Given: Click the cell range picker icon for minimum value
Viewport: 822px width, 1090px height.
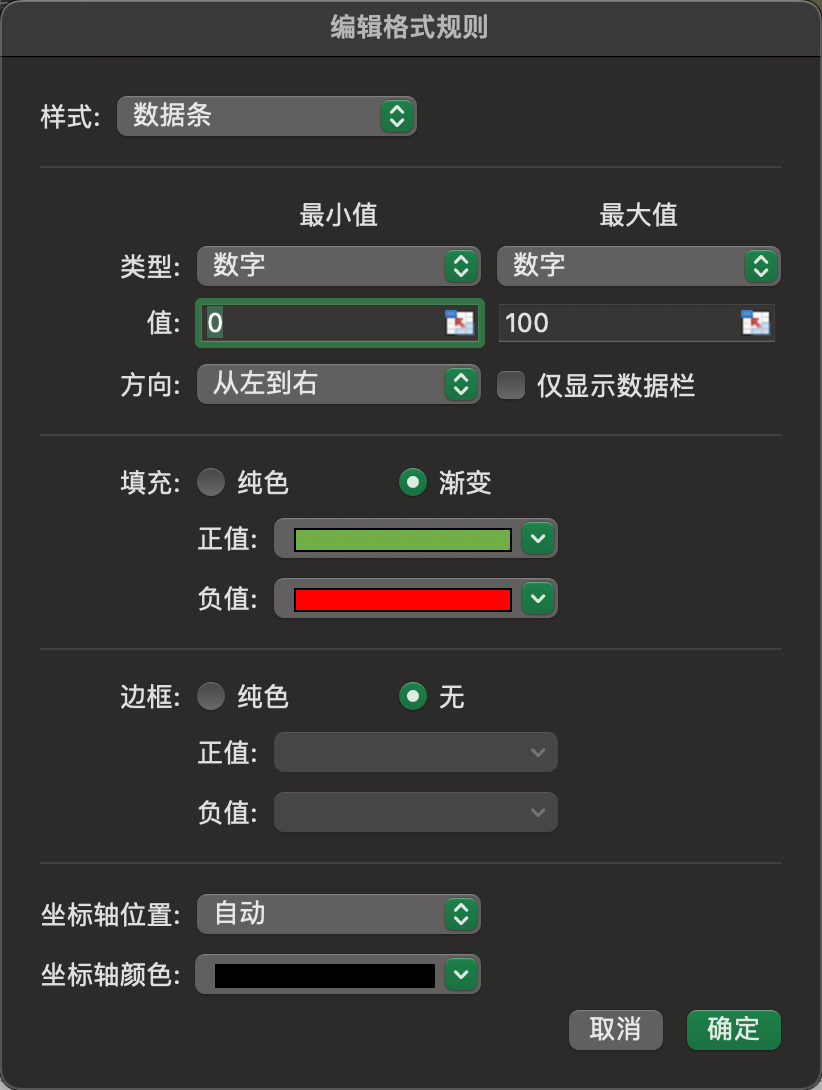Looking at the screenshot, I should point(459,322).
